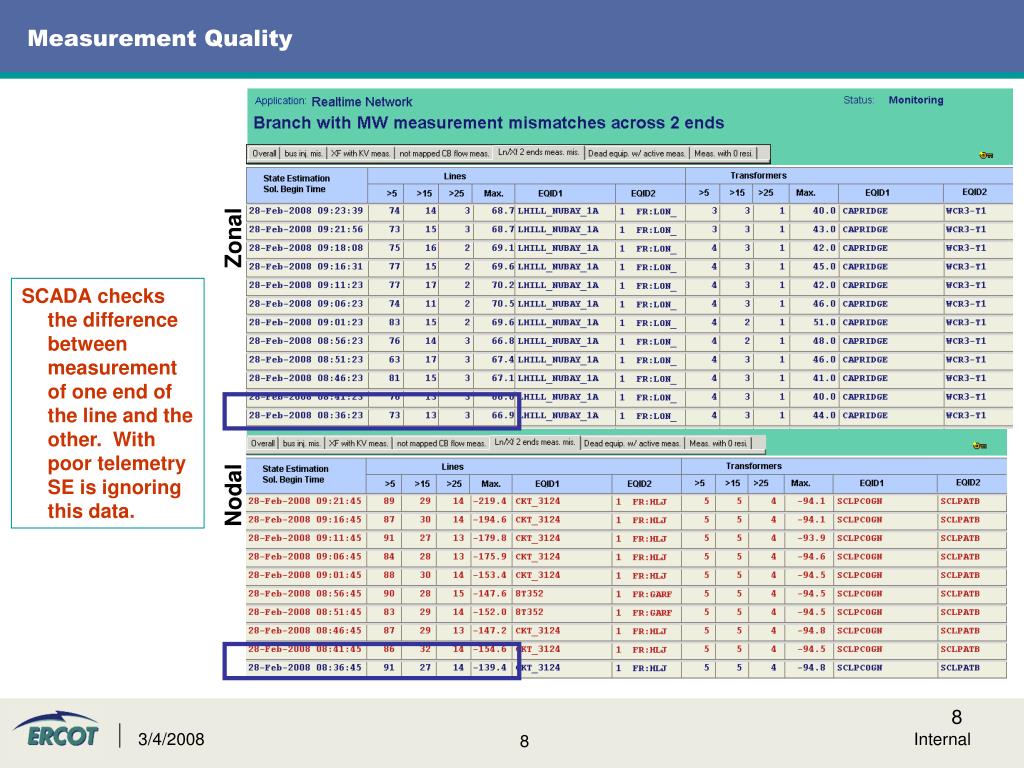Click the Zonal Lines Max. value '70.5'
Viewport: 1024px width, 768px height.
(x=502, y=304)
